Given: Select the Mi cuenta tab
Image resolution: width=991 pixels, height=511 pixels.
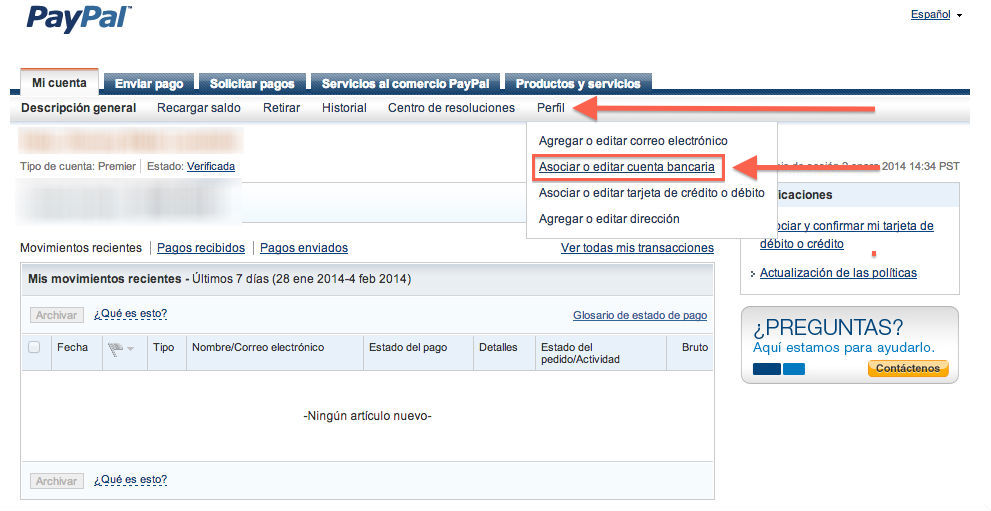Looking at the screenshot, I should pyautogui.click(x=59, y=83).
